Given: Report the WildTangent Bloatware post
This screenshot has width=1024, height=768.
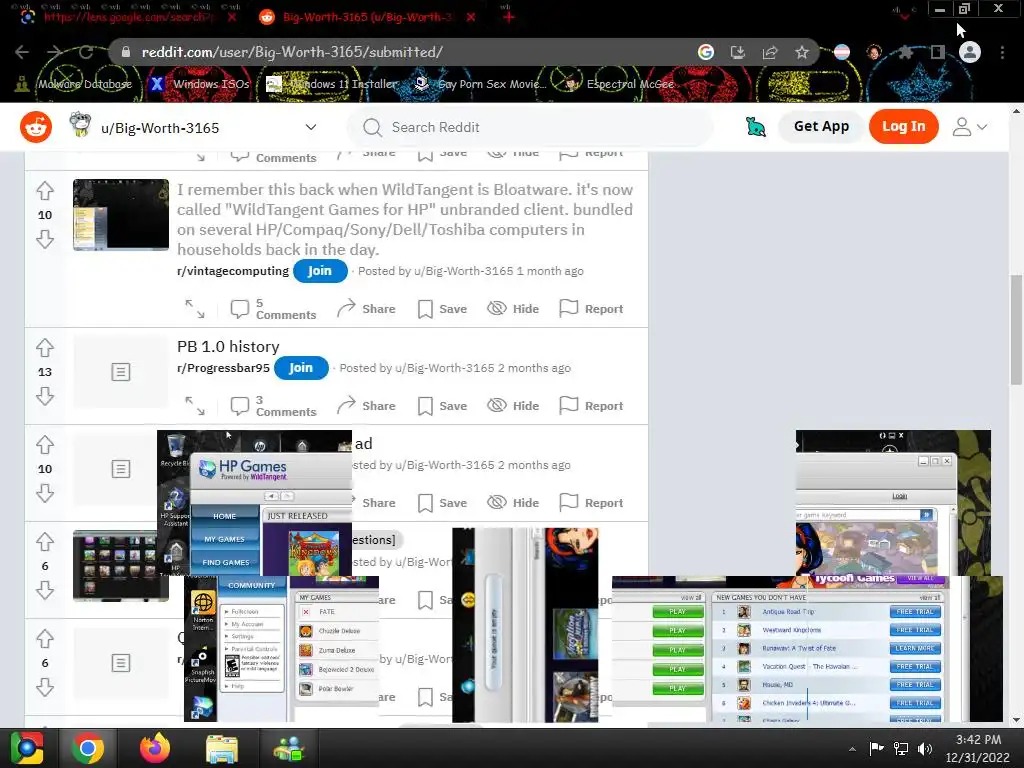Looking at the screenshot, I should (x=591, y=309).
